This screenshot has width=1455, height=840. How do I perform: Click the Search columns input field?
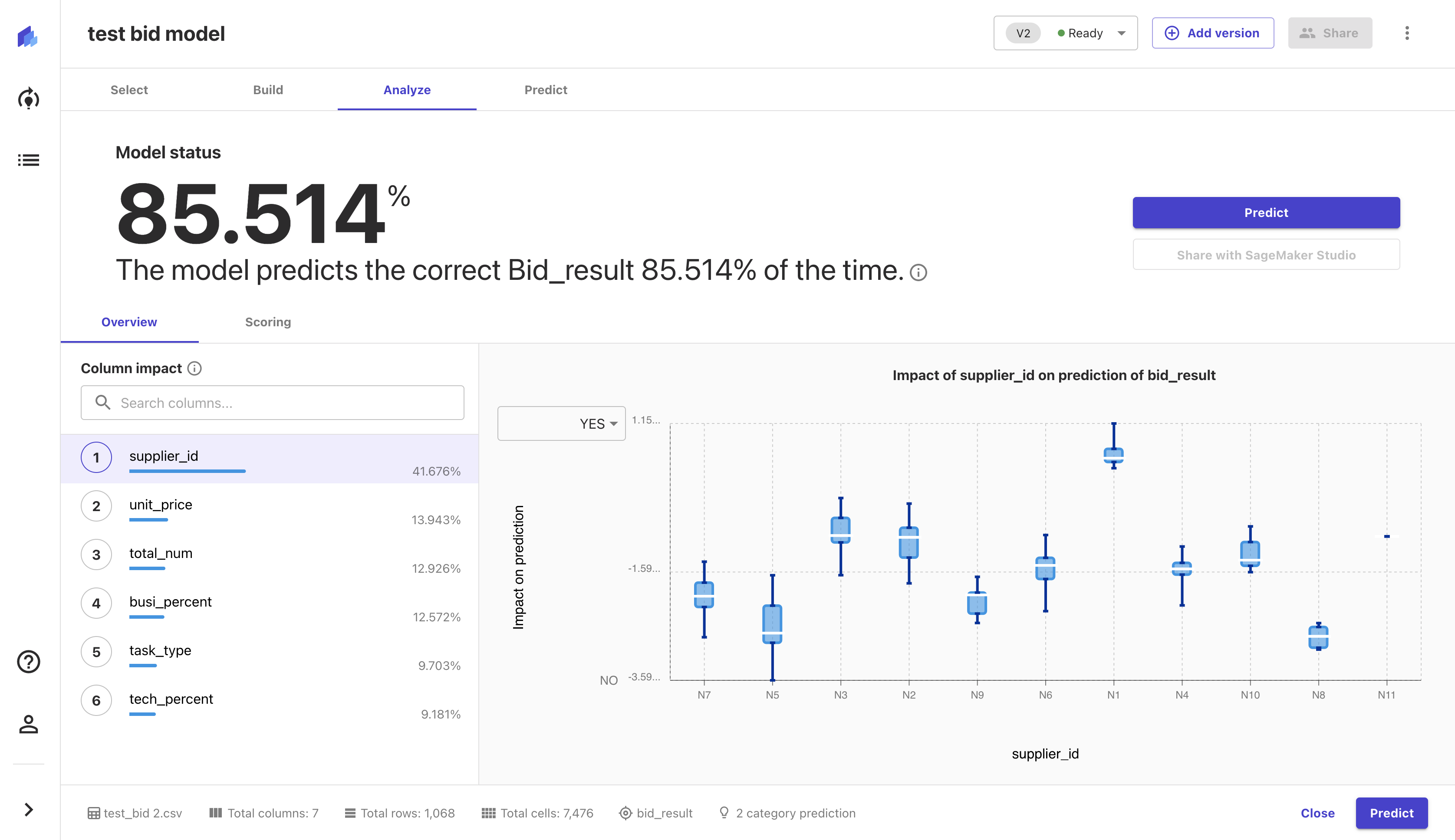273,403
